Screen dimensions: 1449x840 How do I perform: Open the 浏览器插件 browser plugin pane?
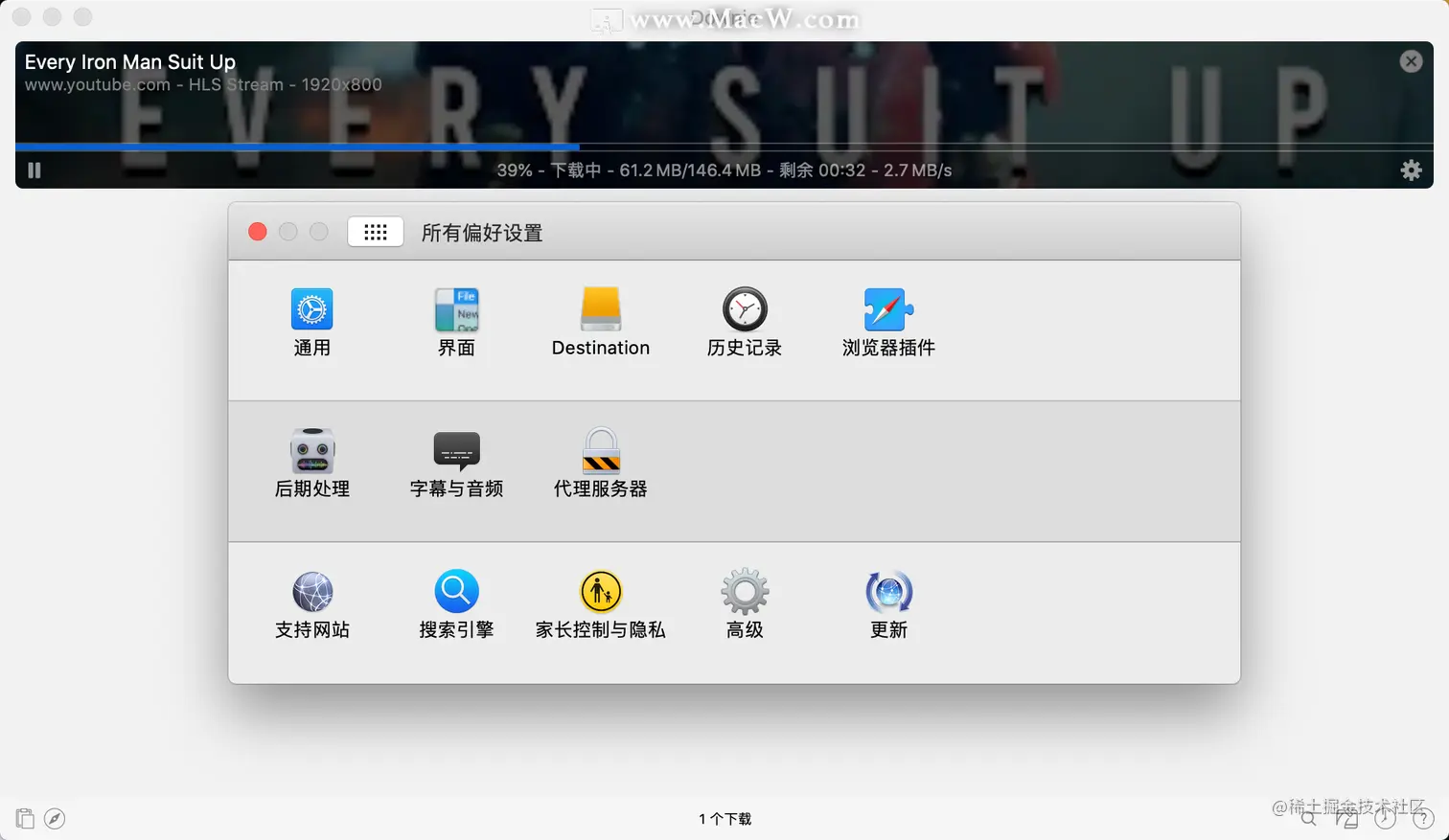tap(888, 323)
